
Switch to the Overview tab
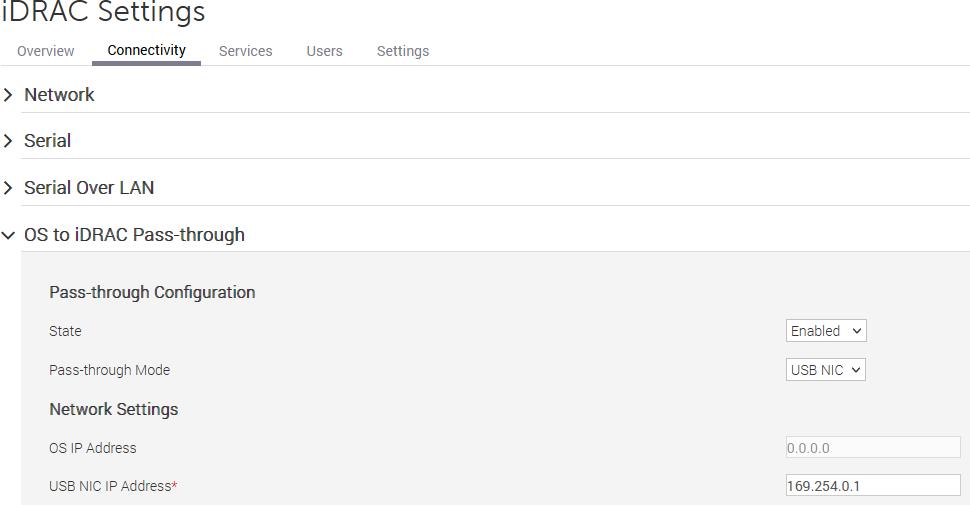46,51
